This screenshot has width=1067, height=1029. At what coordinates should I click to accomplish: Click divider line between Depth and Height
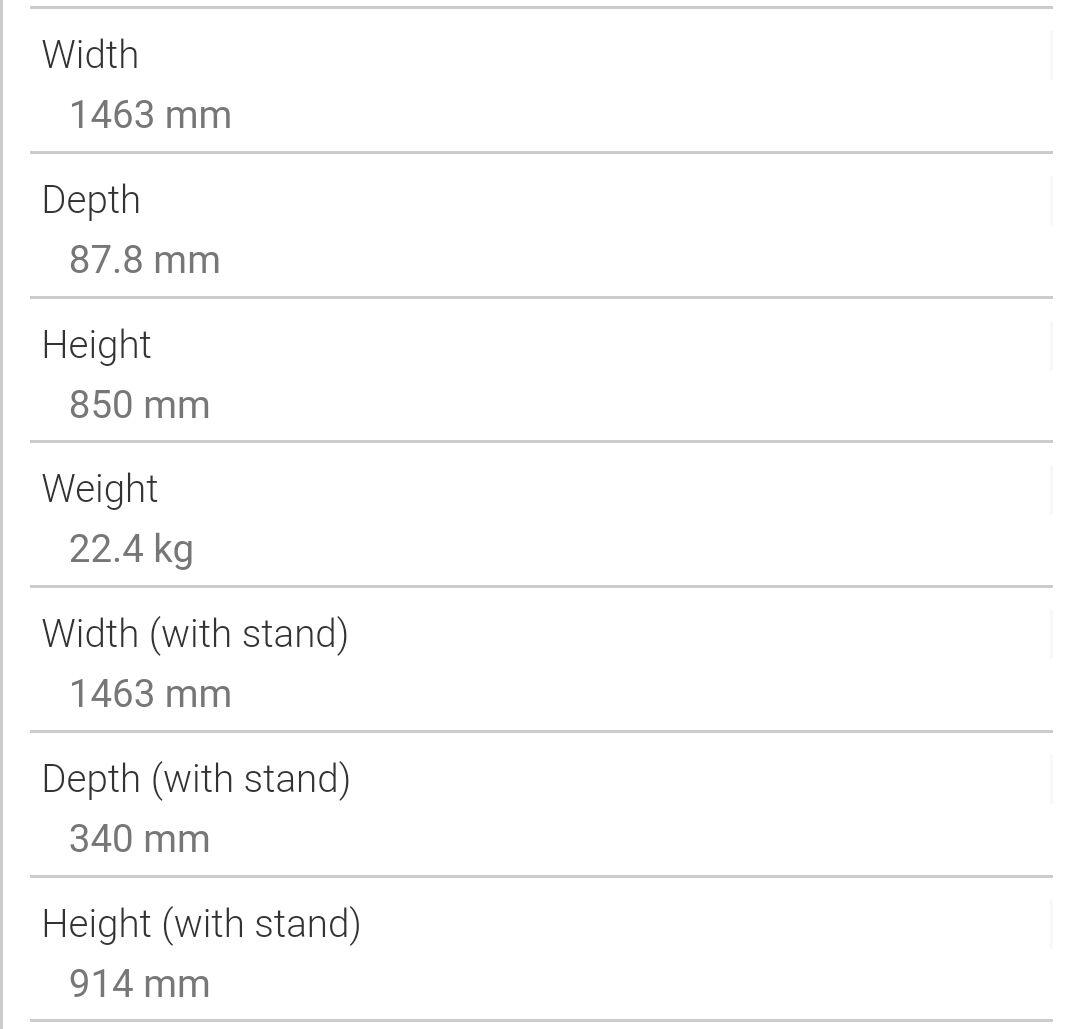(x=541, y=297)
